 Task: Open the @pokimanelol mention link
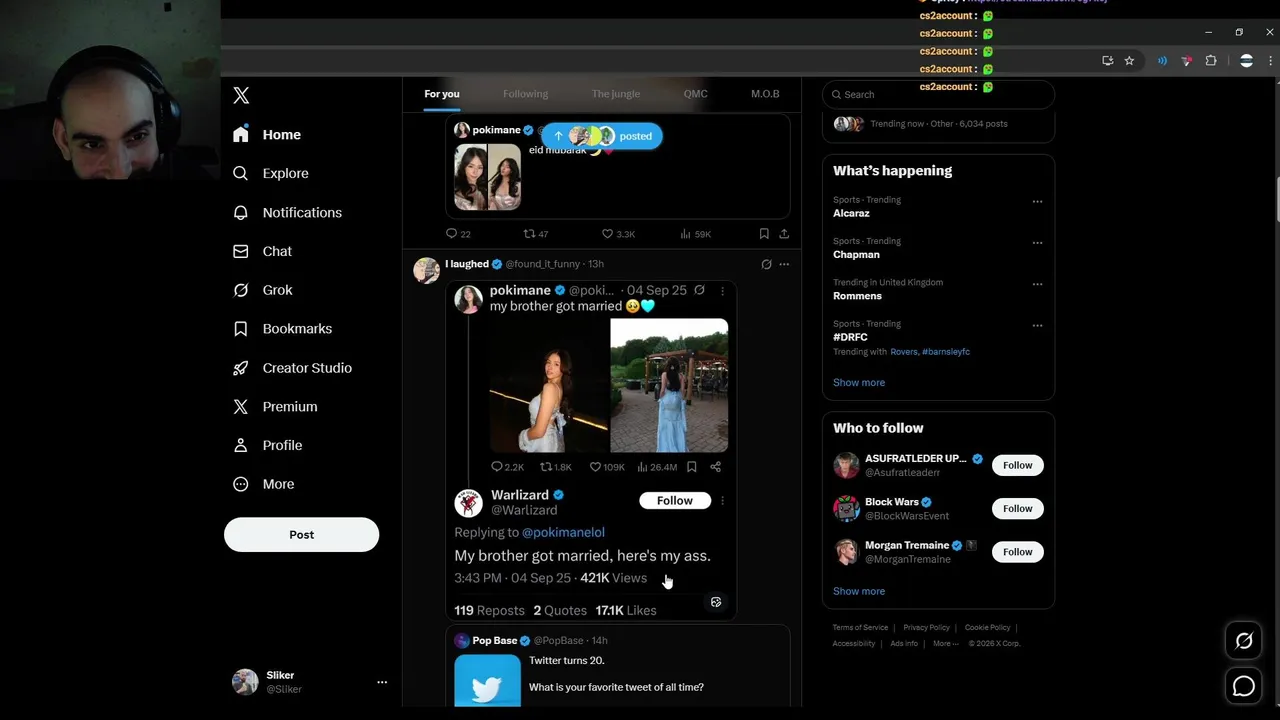pyautogui.click(x=563, y=532)
